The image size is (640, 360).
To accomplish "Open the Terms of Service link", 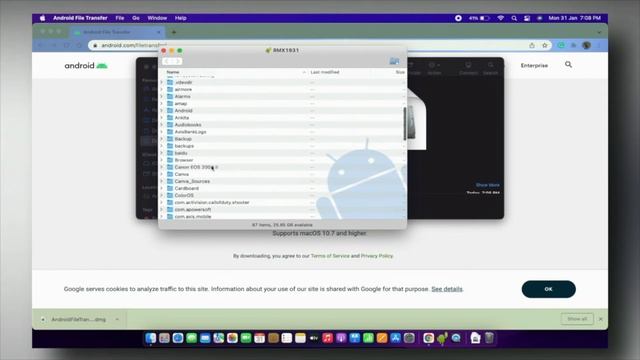I will 330,256.
